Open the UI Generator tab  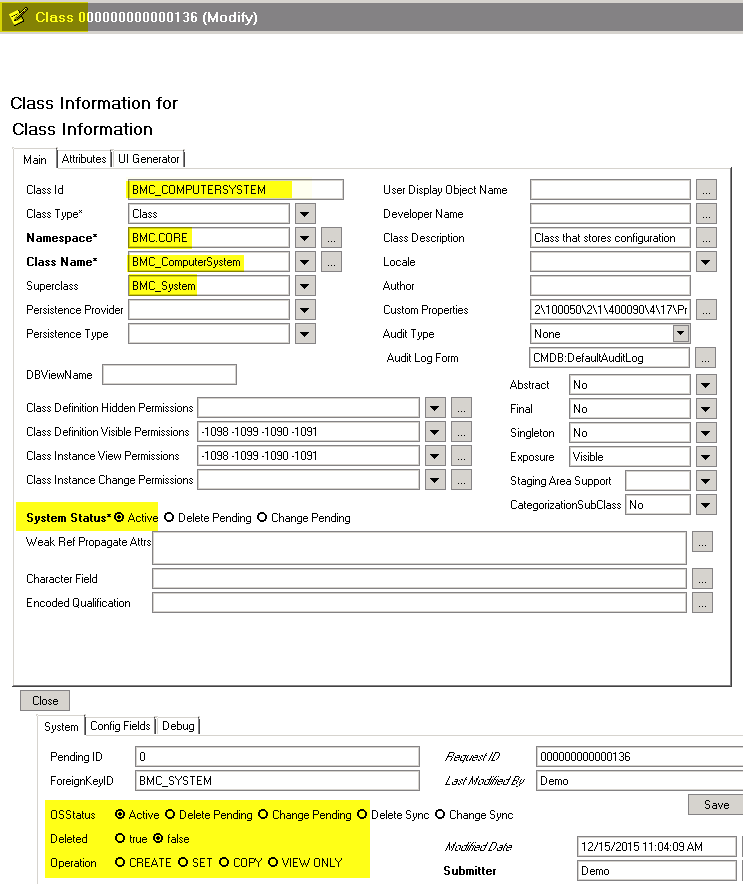pos(149,159)
